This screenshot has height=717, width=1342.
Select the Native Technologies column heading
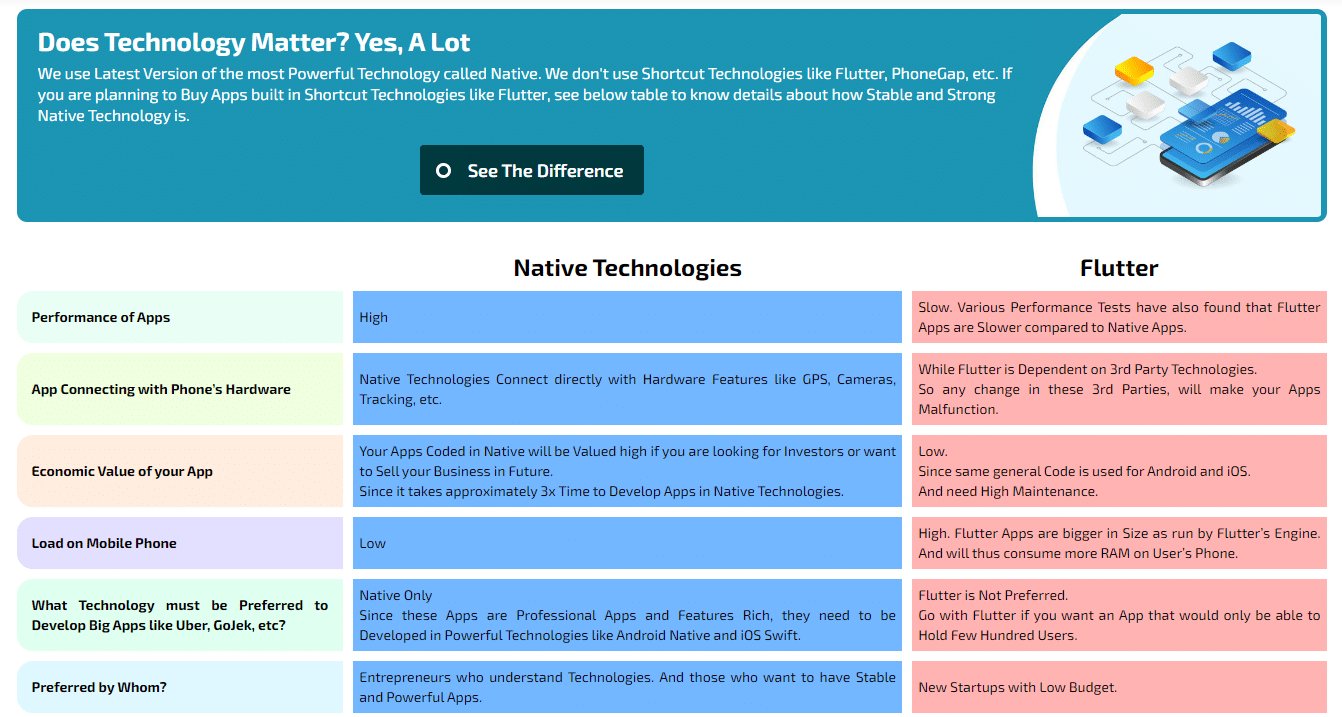[x=627, y=268]
